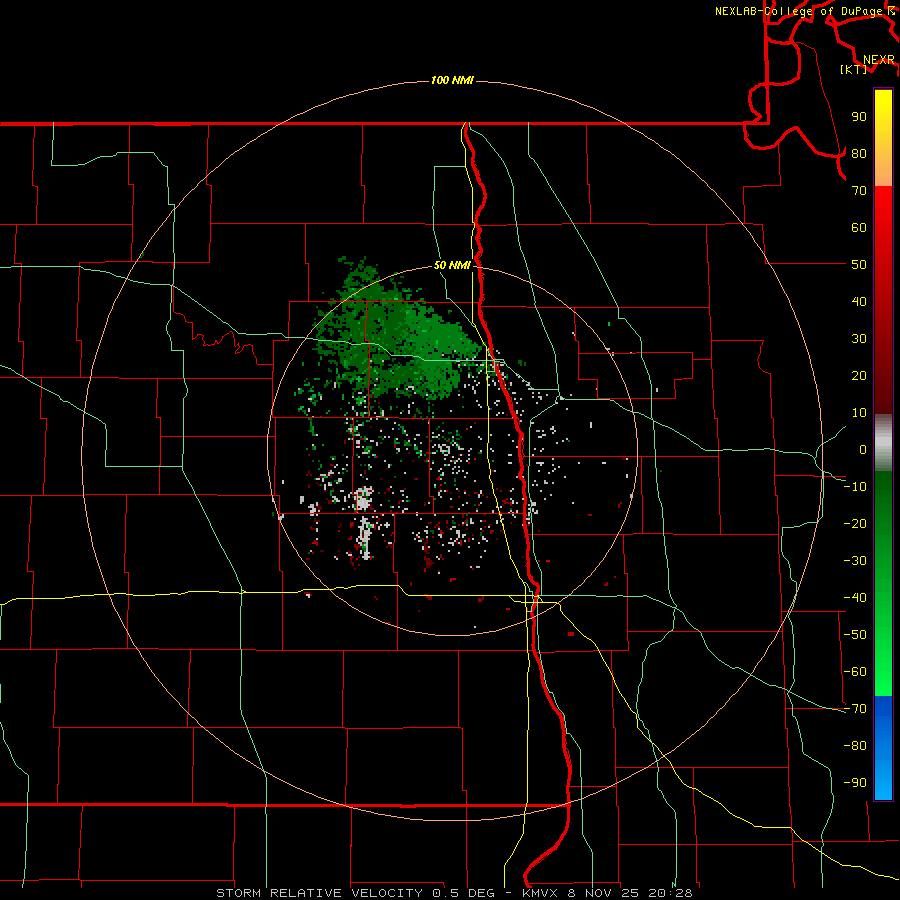Click the 60 value on the velocity scale
Viewport: 900px width, 900px height.
[859, 228]
